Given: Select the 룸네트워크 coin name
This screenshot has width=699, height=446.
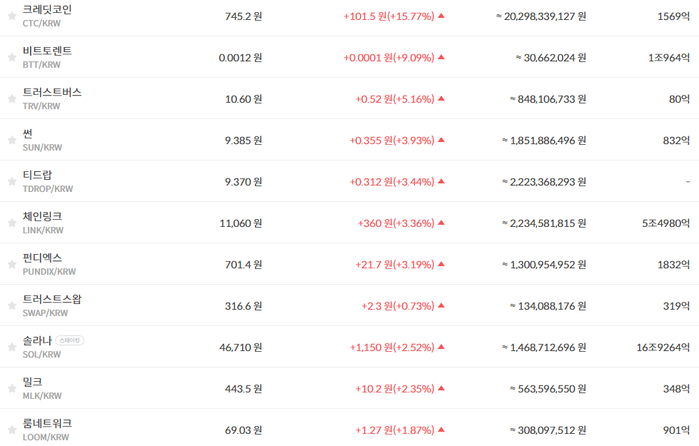Looking at the screenshot, I should tap(47, 423).
